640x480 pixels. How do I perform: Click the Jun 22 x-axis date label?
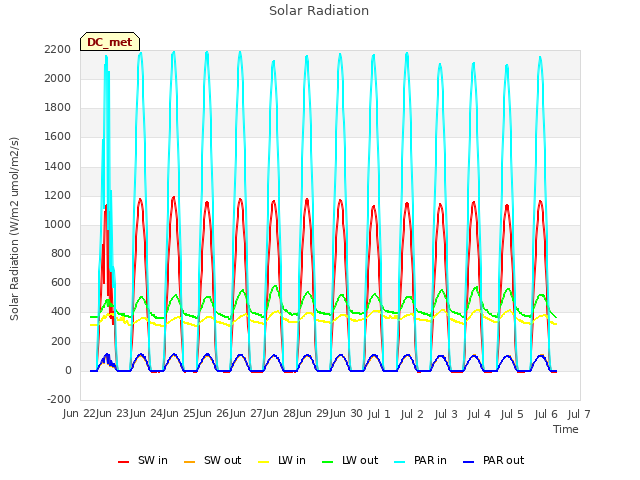point(79,413)
